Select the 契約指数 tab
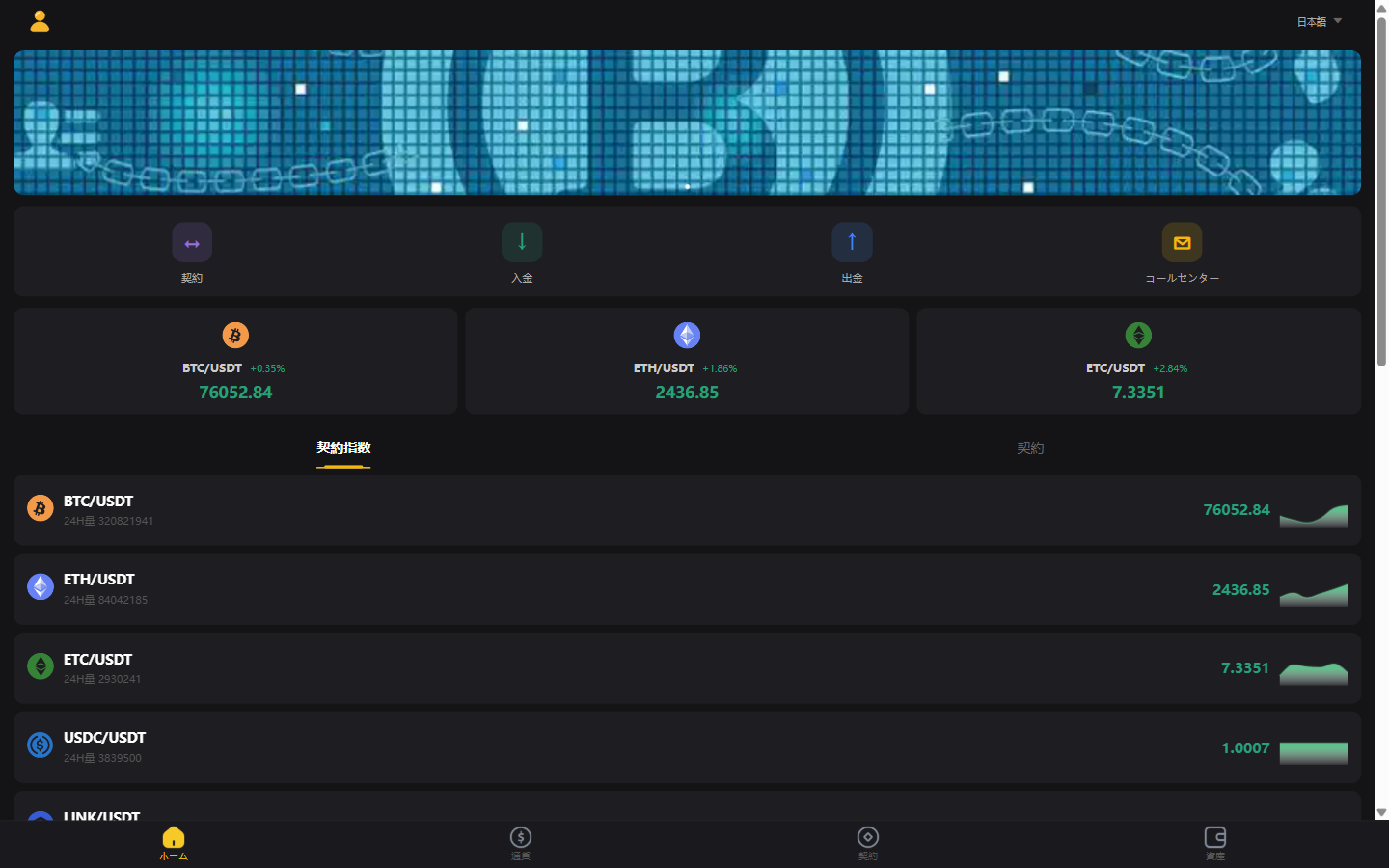Image resolution: width=1389 pixels, height=868 pixels. tap(343, 448)
